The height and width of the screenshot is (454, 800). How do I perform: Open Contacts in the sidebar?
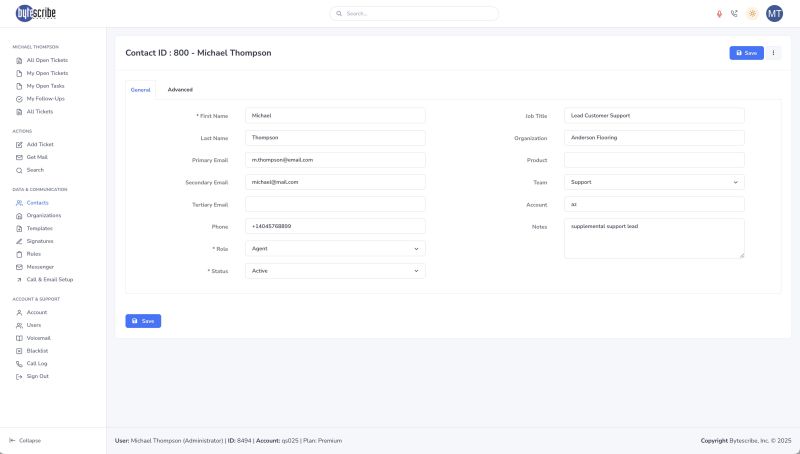pyautogui.click(x=37, y=203)
